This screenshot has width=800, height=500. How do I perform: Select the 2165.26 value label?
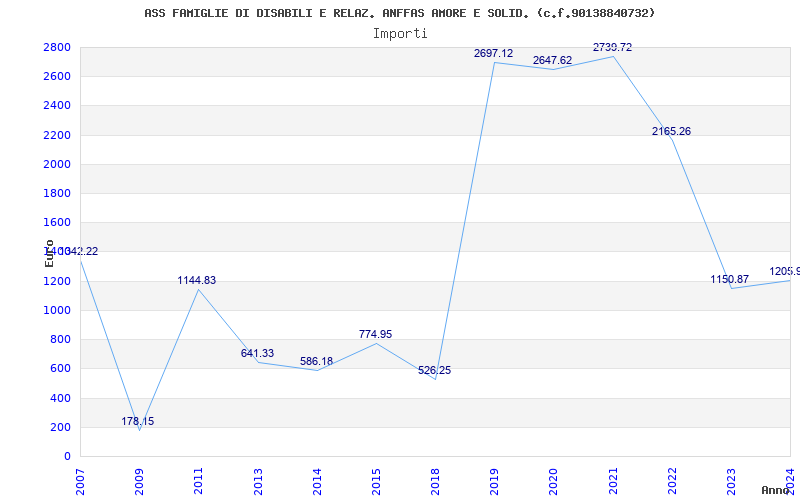click(671, 131)
